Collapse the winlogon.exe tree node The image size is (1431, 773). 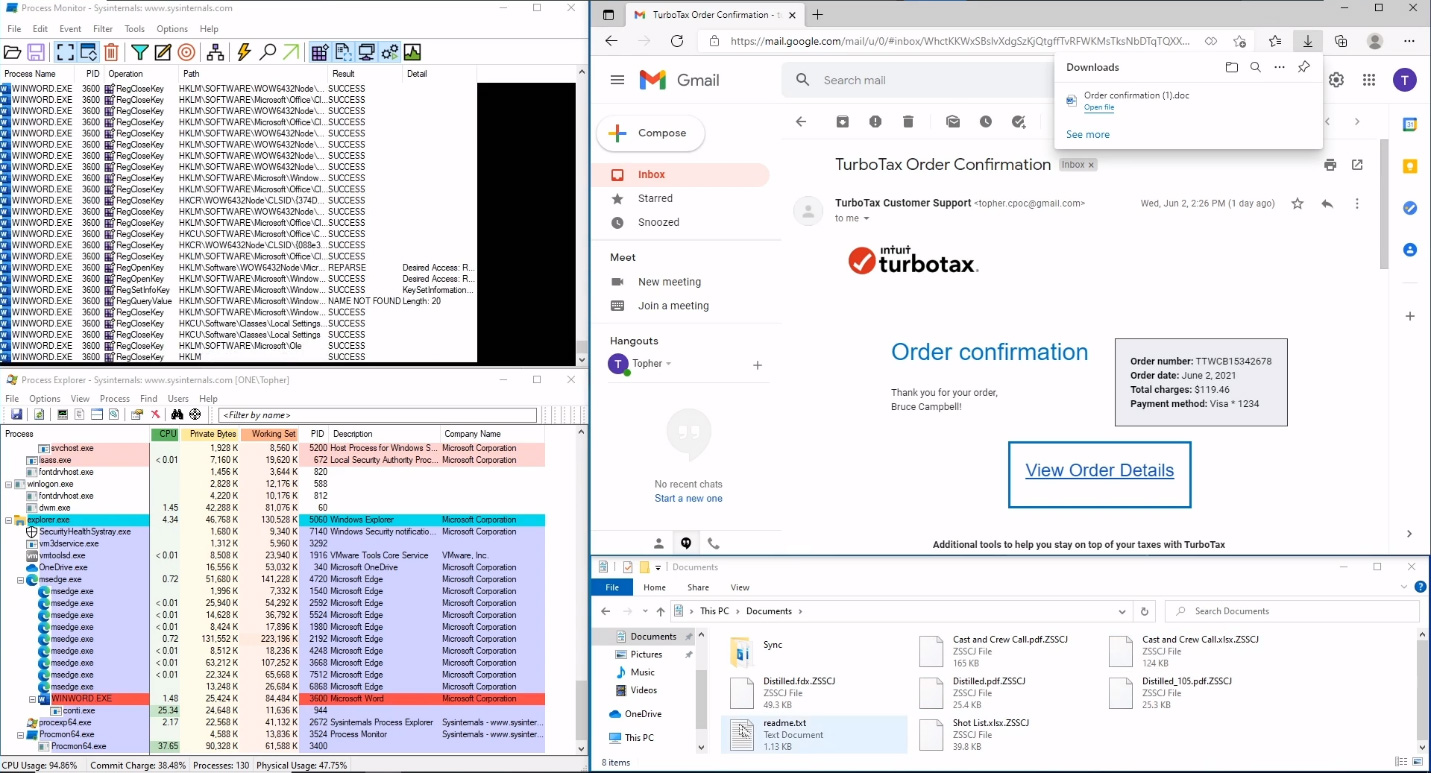click(x=9, y=484)
